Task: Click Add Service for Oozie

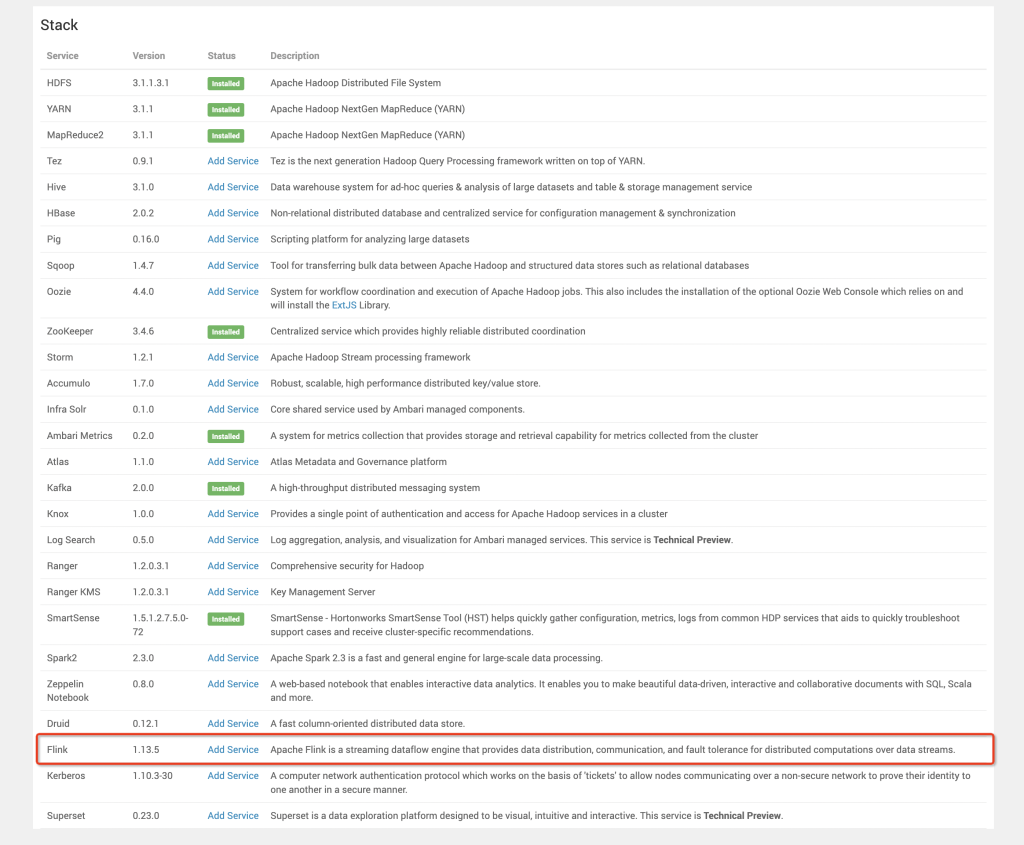Action: (233, 292)
